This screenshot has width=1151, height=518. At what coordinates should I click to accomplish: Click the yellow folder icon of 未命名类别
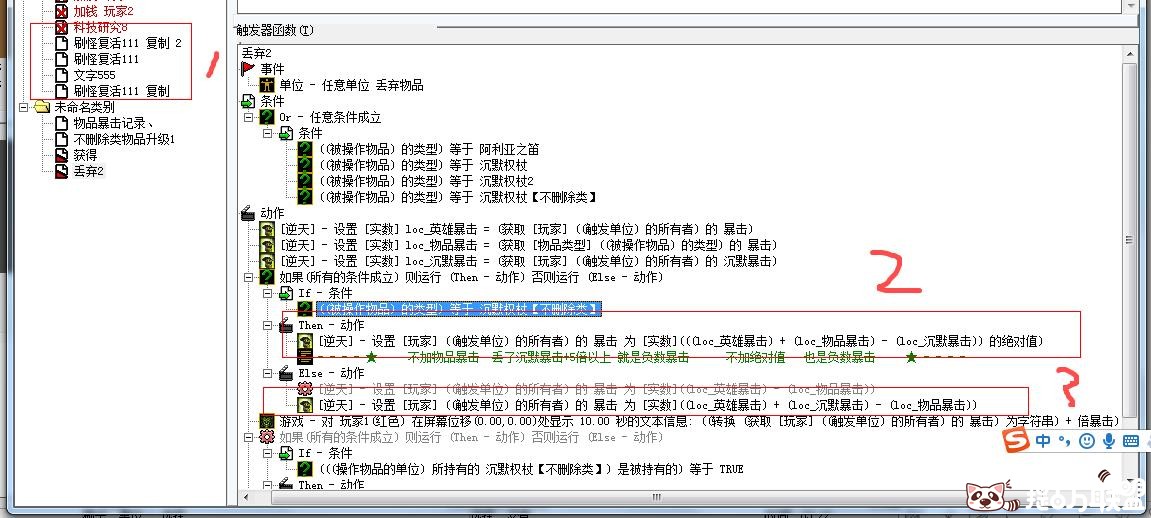click(x=43, y=107)
